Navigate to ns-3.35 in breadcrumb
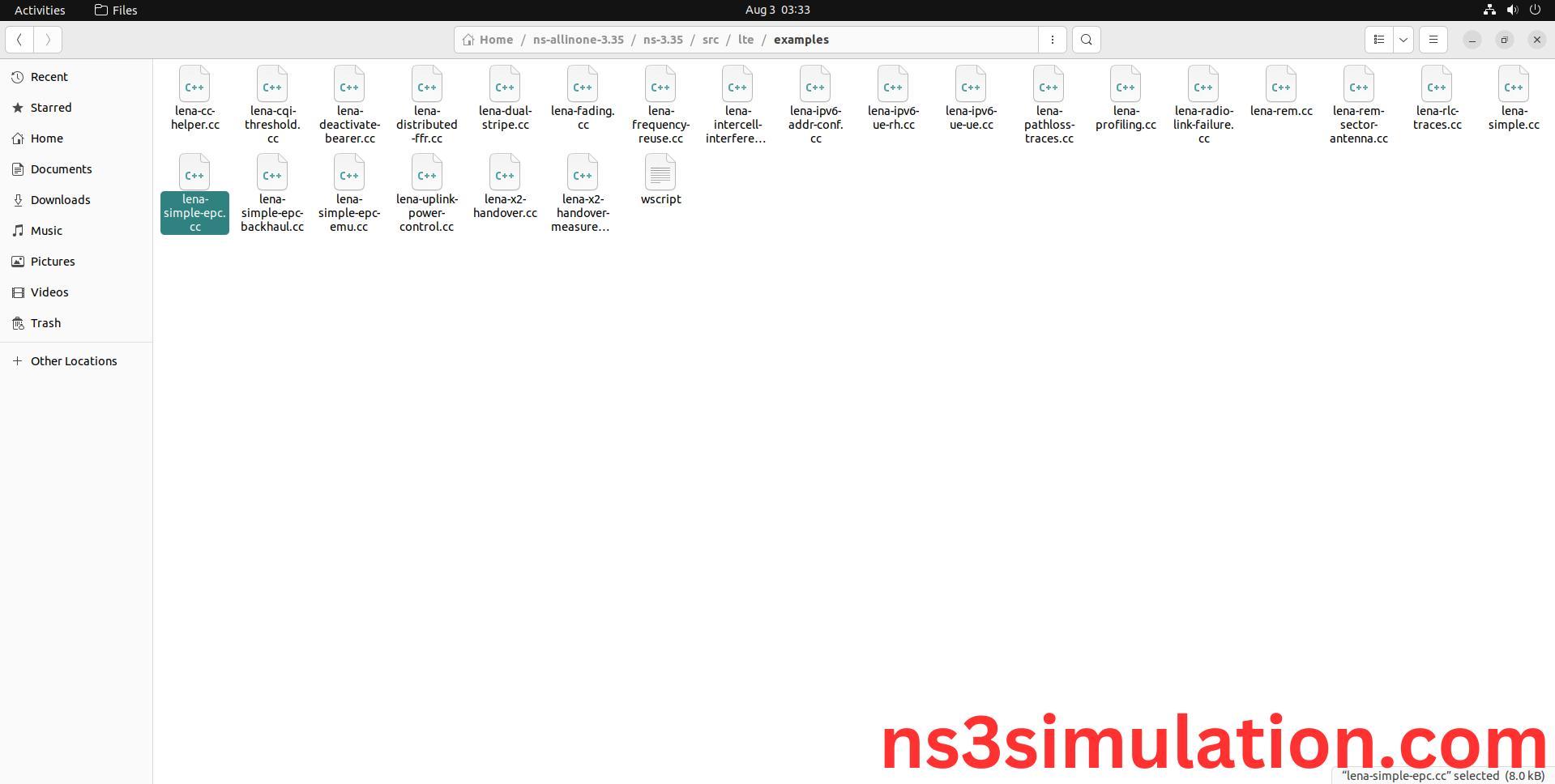The width and height of the screenshot is (1555, 784). [663, 40]
